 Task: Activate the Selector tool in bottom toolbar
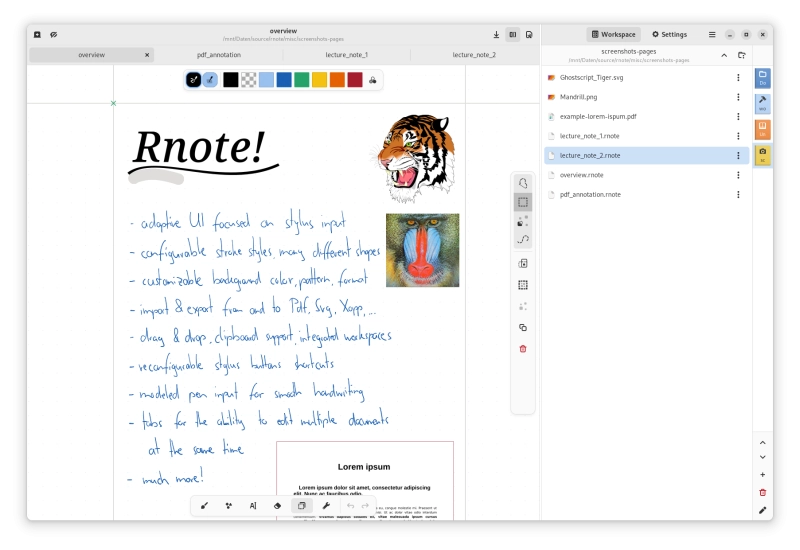302,506
